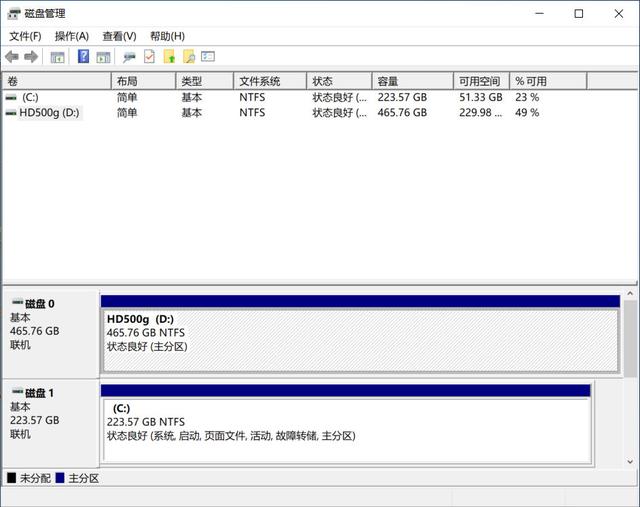Click the 主分区 blue legend swatch
Image resolution: width=640 pixels, height=507 pixels.
pos(60,478)
